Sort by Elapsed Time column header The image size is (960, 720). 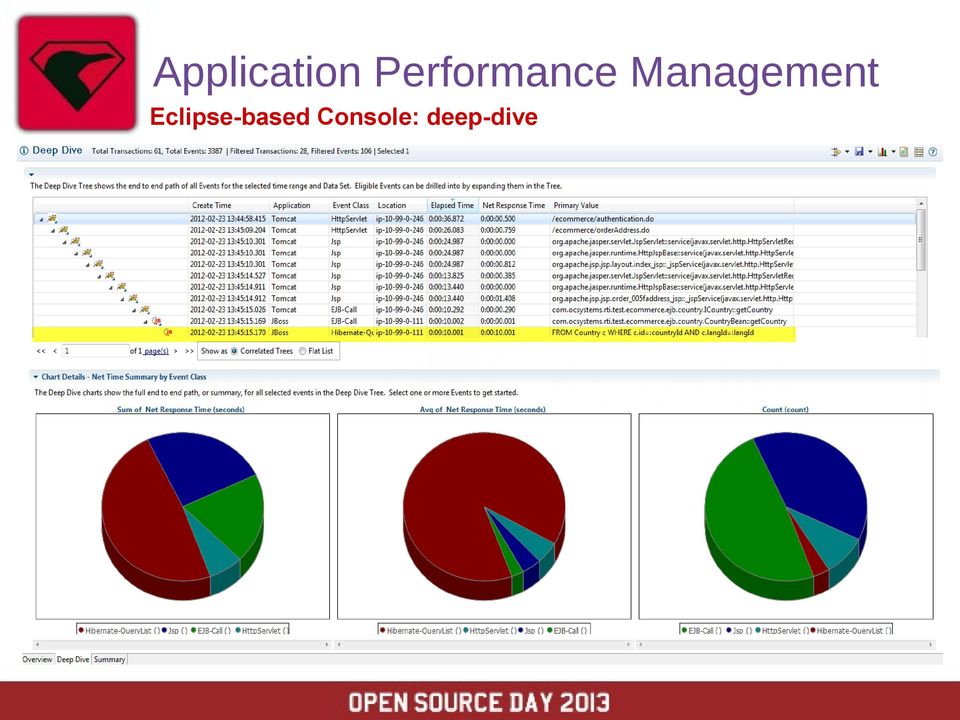click(452, 205)
